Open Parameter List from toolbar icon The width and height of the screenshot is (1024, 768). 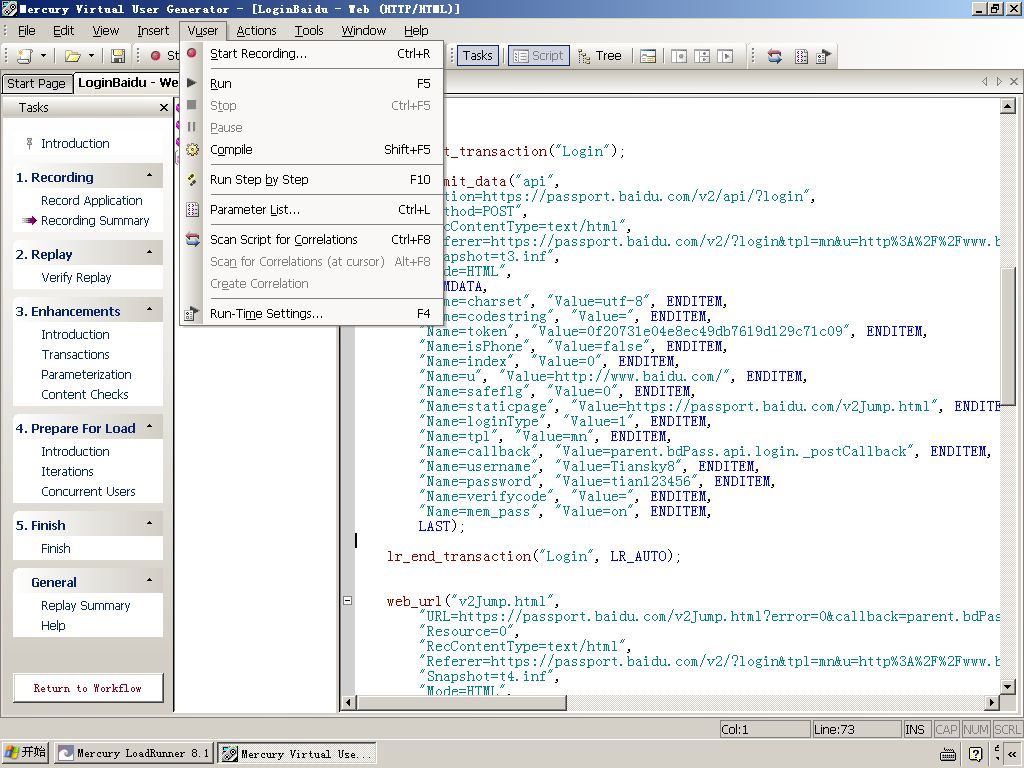(801, 57)
